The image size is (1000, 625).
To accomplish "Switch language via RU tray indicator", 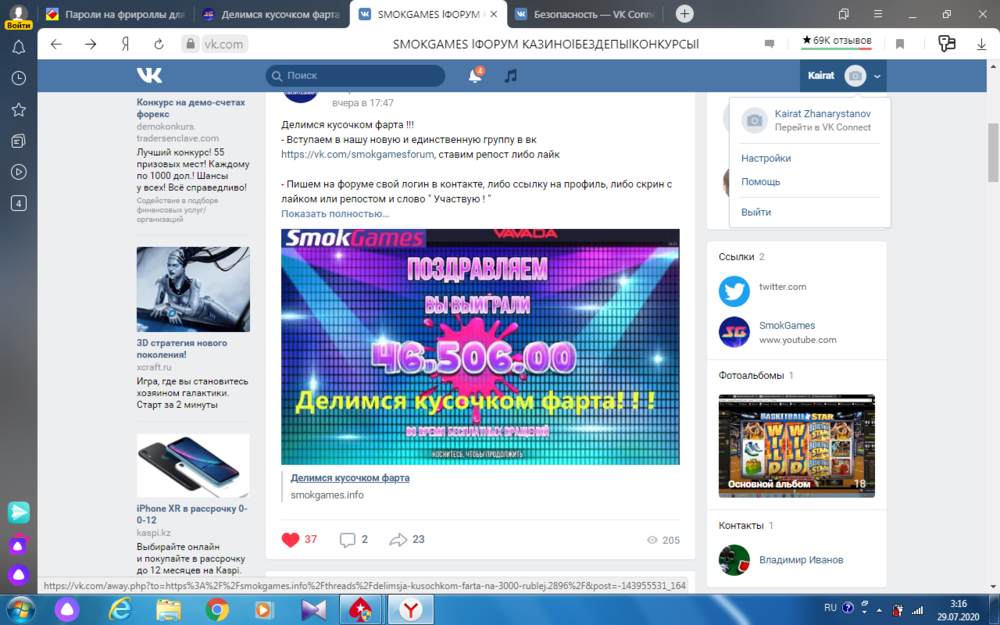I will tap(830, 608).
